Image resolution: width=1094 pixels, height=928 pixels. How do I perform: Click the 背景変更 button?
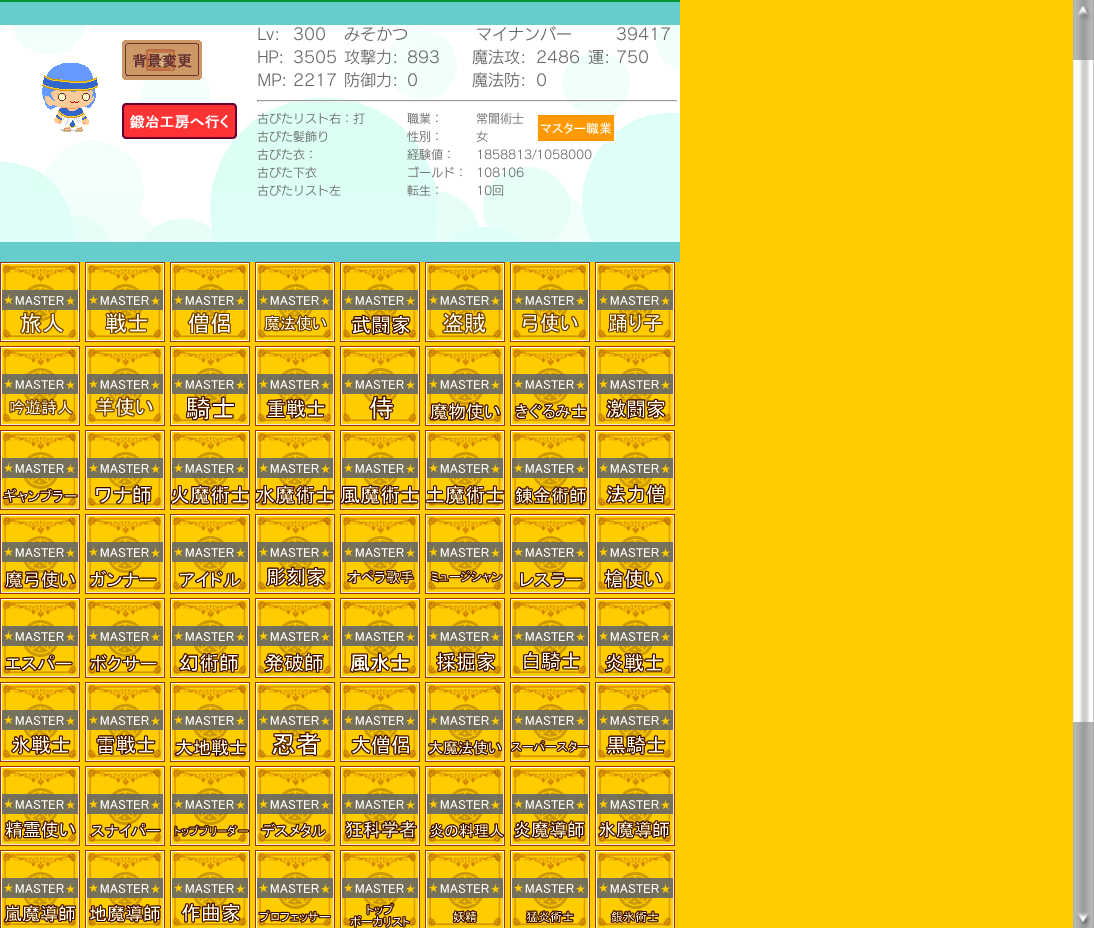(162, 60)
